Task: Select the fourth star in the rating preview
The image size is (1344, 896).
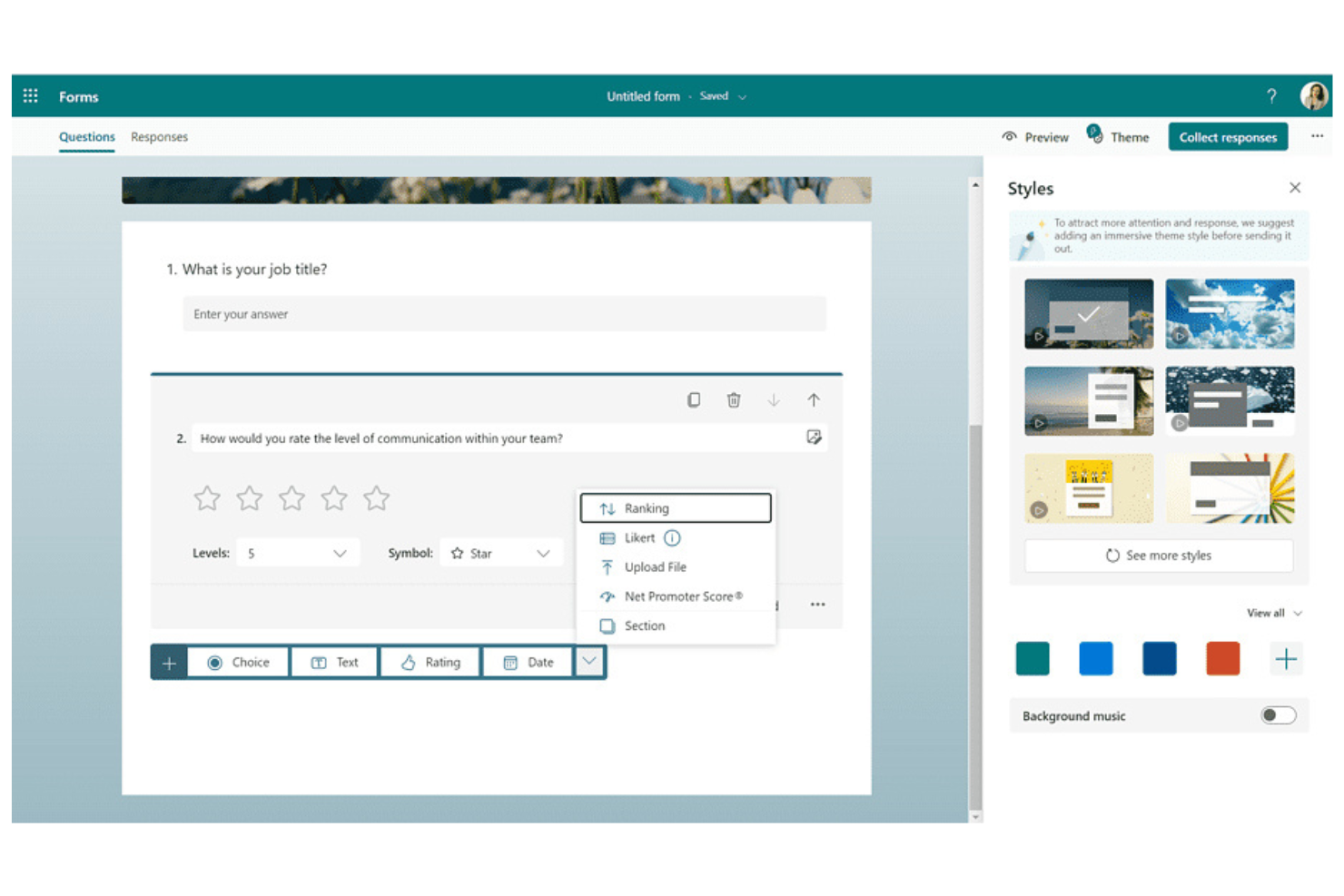Action: click(334, 497)
